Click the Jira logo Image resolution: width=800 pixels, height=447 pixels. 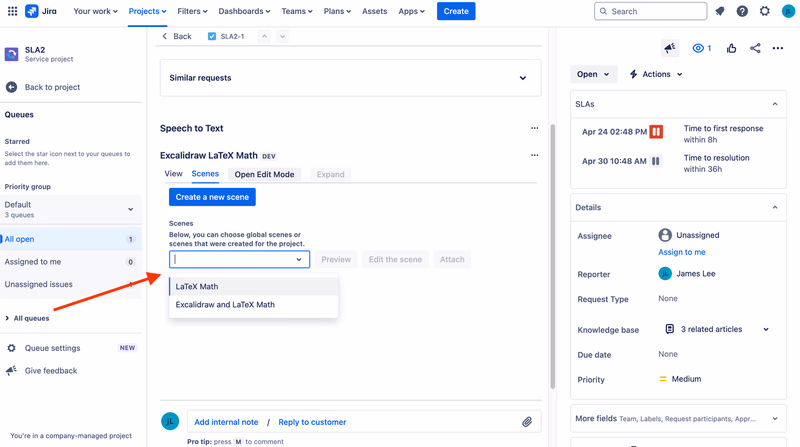coord(41,11)
